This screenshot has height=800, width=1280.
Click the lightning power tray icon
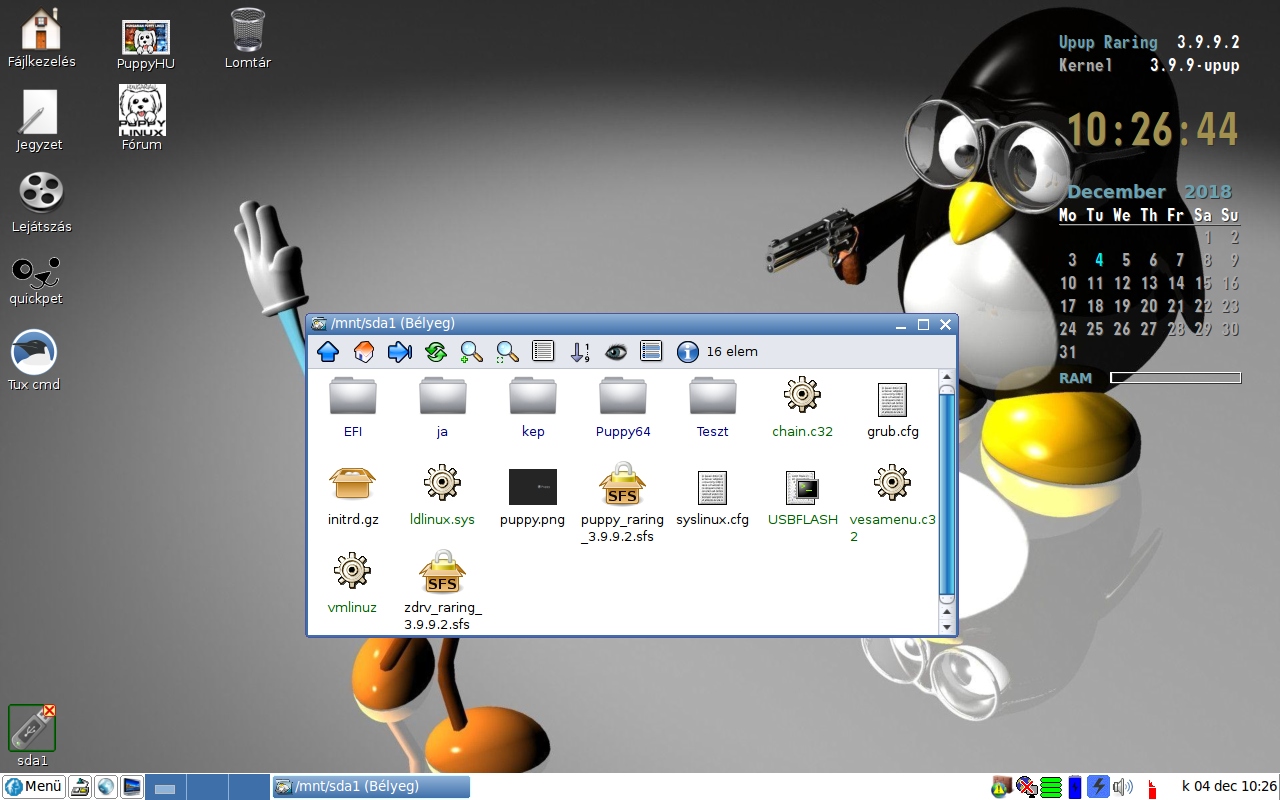pos(1099,787)
